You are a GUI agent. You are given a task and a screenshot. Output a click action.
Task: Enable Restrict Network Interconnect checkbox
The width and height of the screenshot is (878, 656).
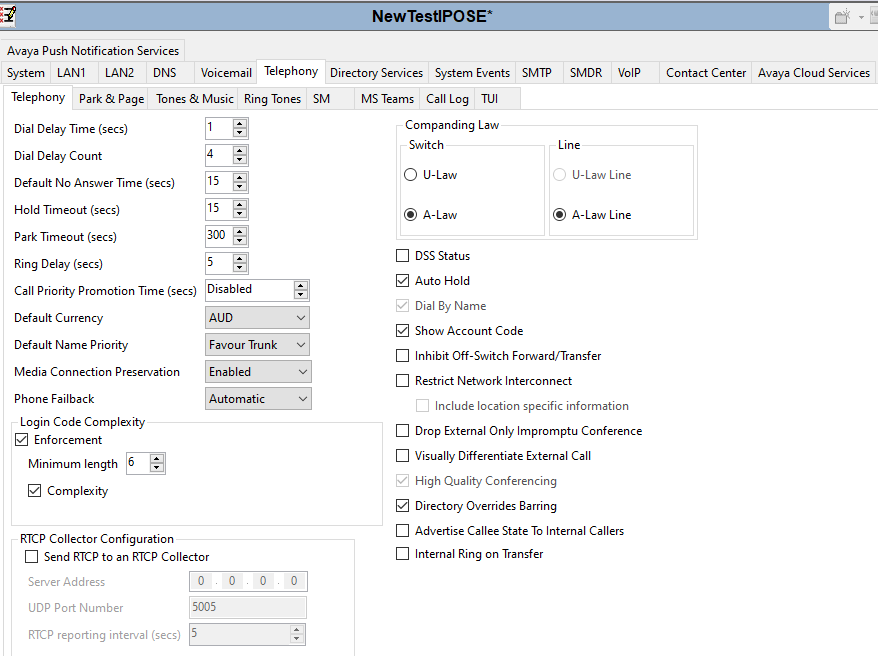tap(403, 381)
